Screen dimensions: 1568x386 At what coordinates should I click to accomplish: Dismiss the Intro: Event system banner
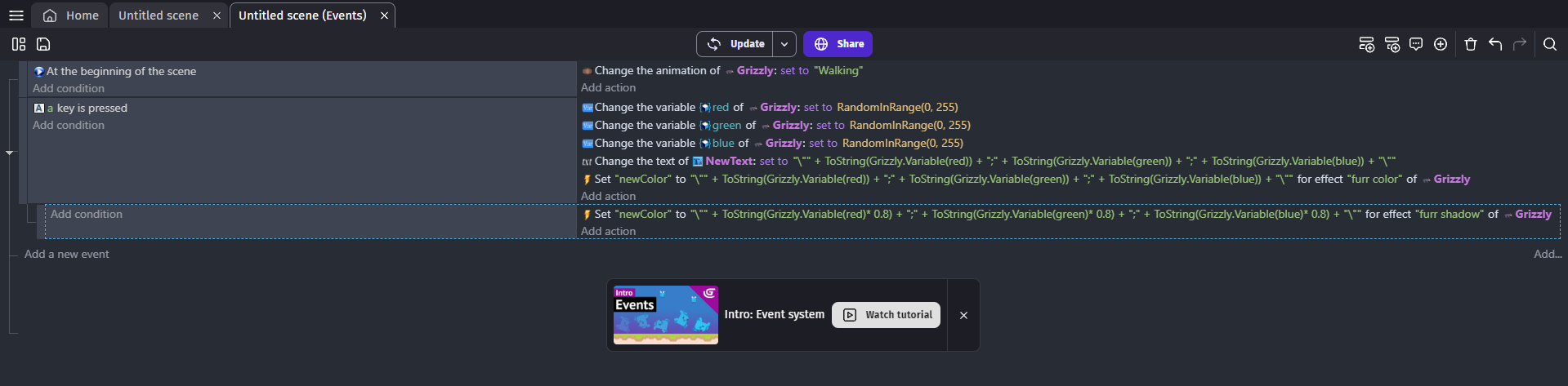[x=963, y=315]
